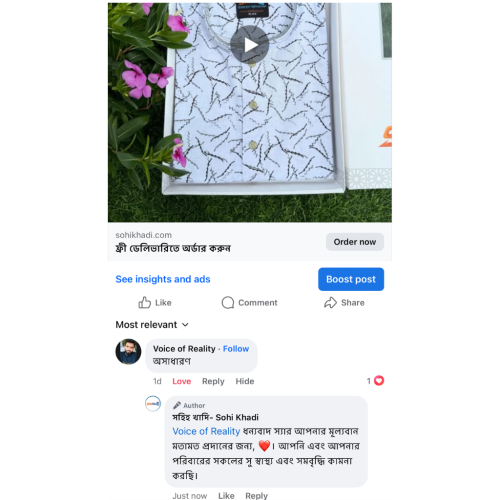Open Sohi Khadi page avatar
Viewport: 500px width, 500px height.
pyautogui.click(x=153, y=404)
